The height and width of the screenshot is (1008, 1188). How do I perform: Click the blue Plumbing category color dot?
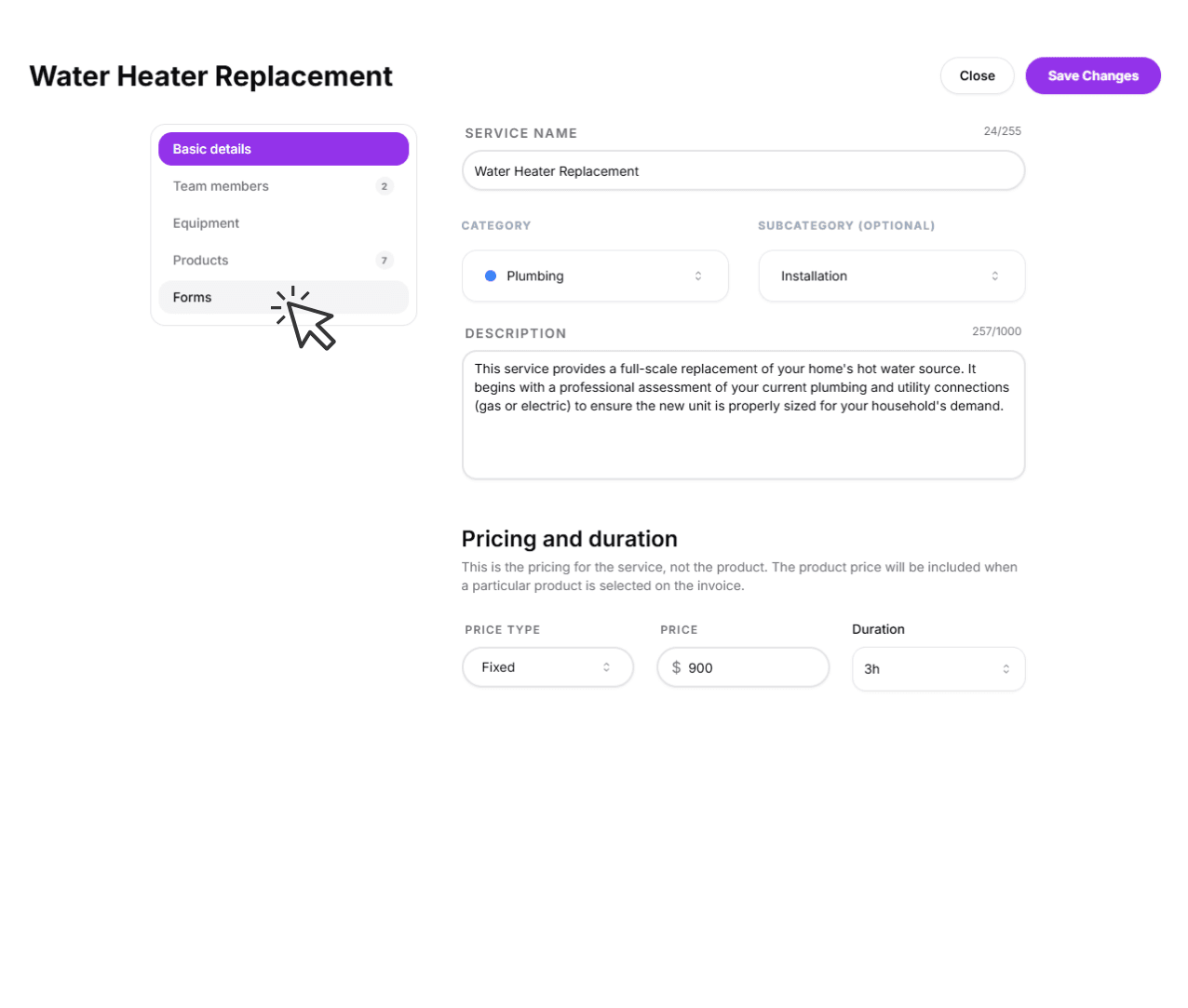pos(491,276)
